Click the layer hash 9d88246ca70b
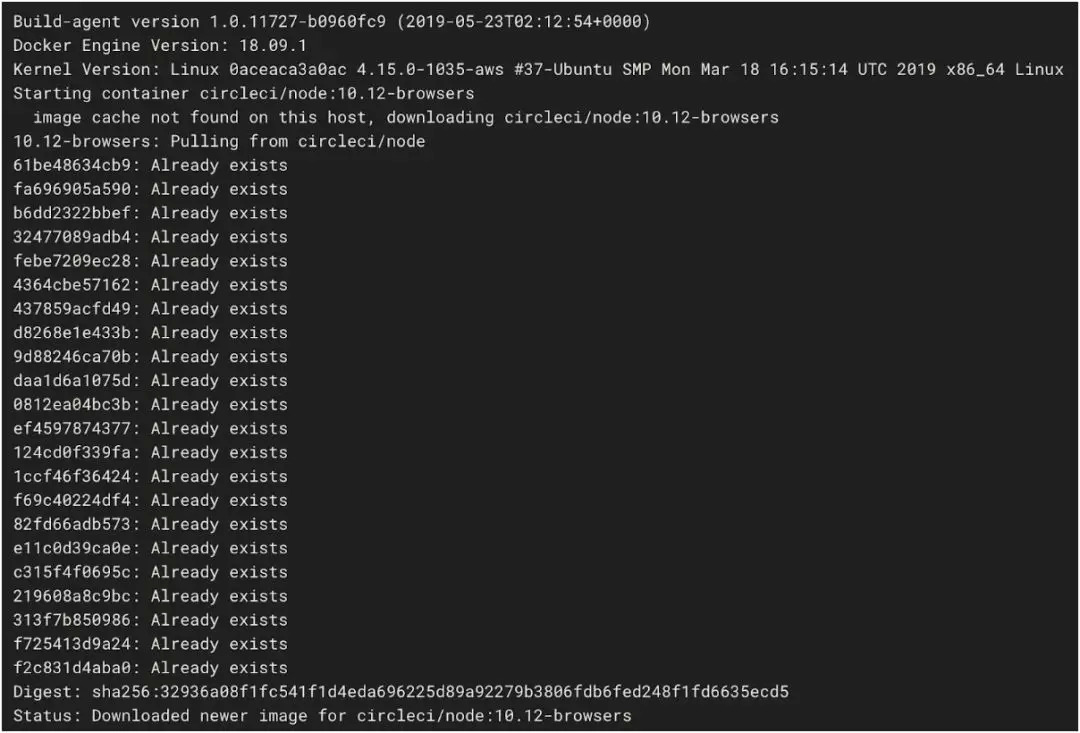The height and width of the screenshot is (733, 1080). coord(76,357)
